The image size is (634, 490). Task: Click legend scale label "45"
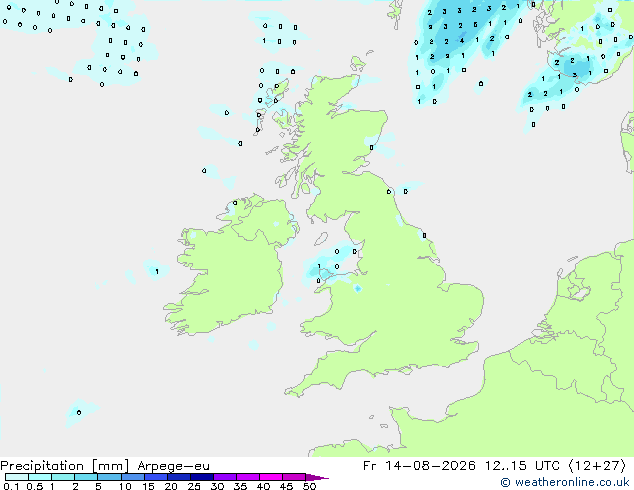[x=287, y=486]
